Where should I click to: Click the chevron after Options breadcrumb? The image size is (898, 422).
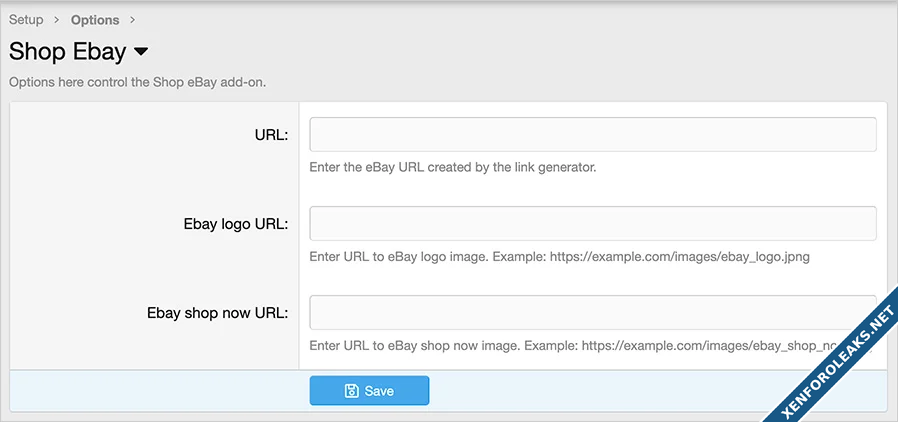[x=133, y=20]
